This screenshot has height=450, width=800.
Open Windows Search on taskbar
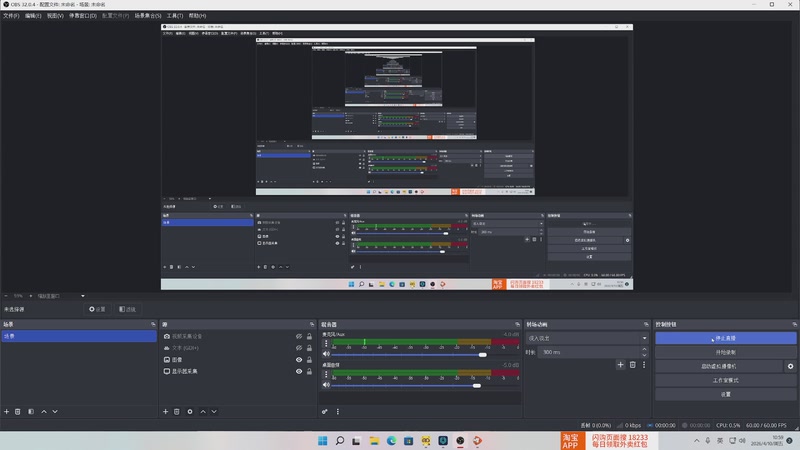click(340, 441)
